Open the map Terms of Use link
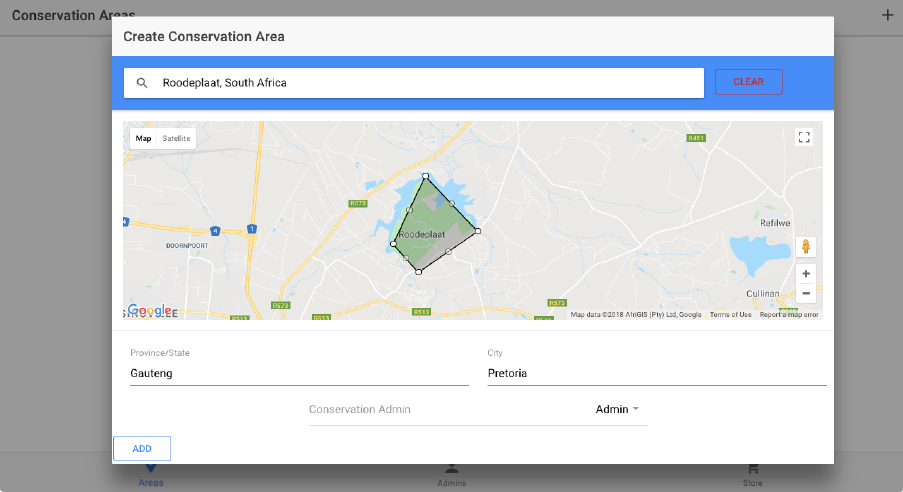This screenshot has height=492, width=903. pos(730,315)
